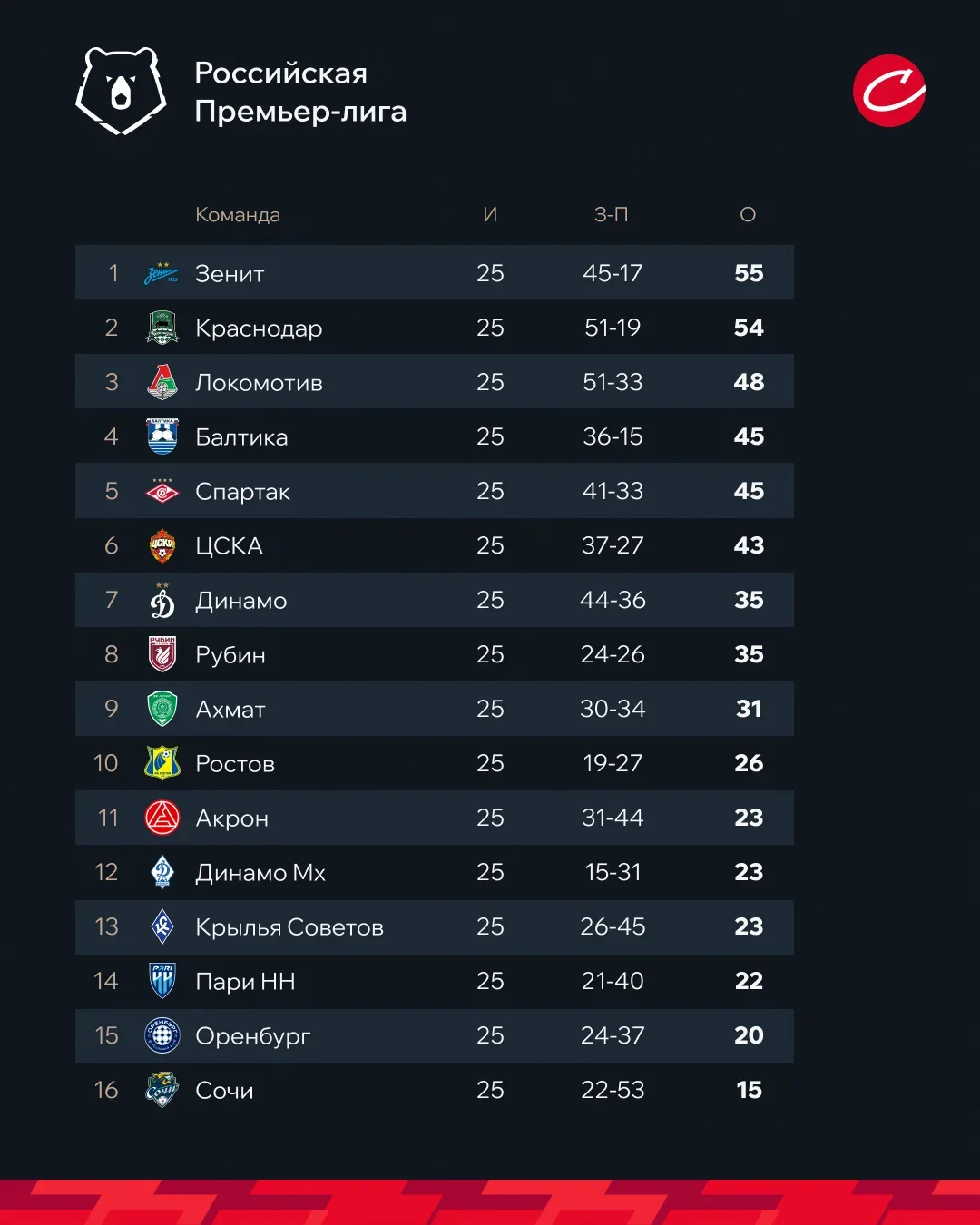Click the Russian Premier League bear logo
The width and height of the screenshot is (980, 1225).
[x=121, y=91]
